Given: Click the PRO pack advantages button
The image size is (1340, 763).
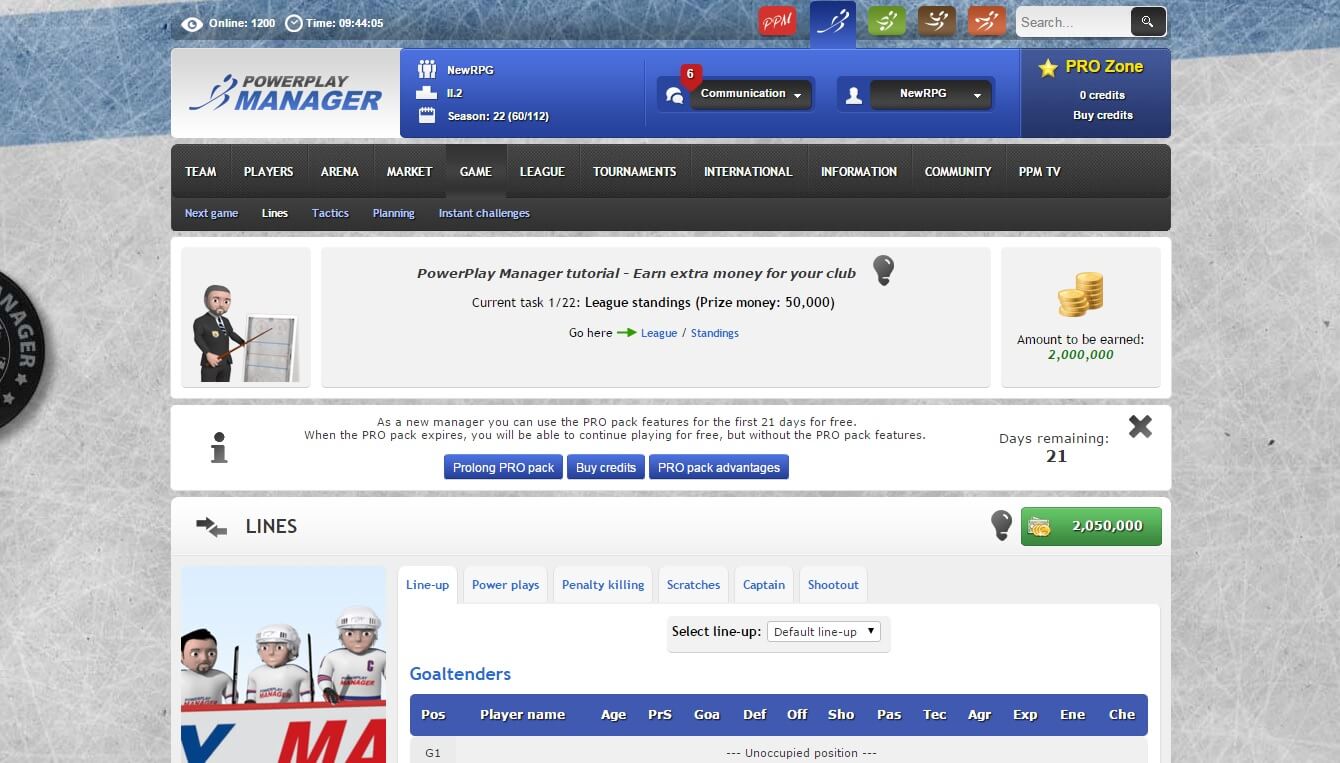Looking at the screenshot, I should (719, 467).
